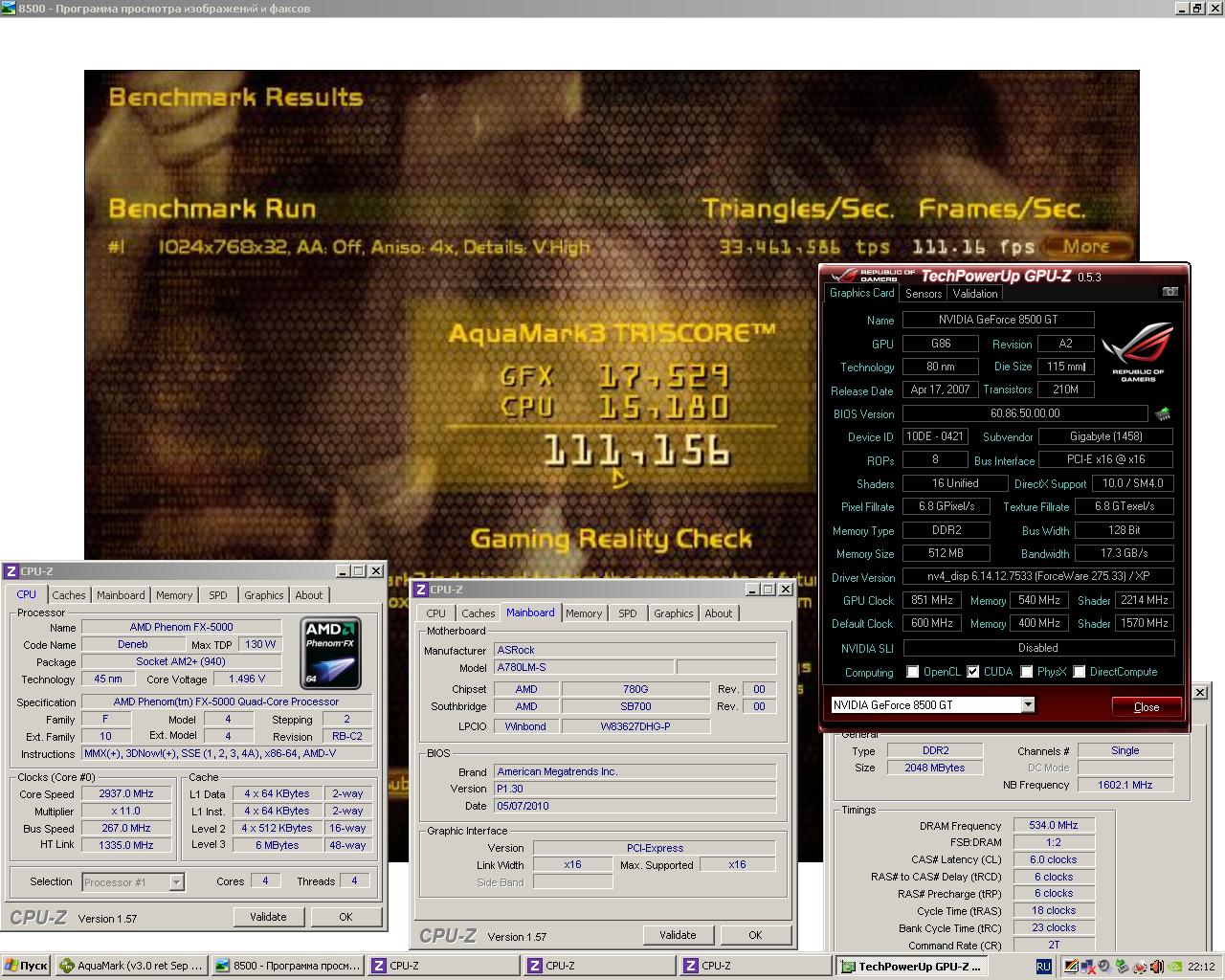Open Memory tab in CPU-Z mainboard window

584,613
